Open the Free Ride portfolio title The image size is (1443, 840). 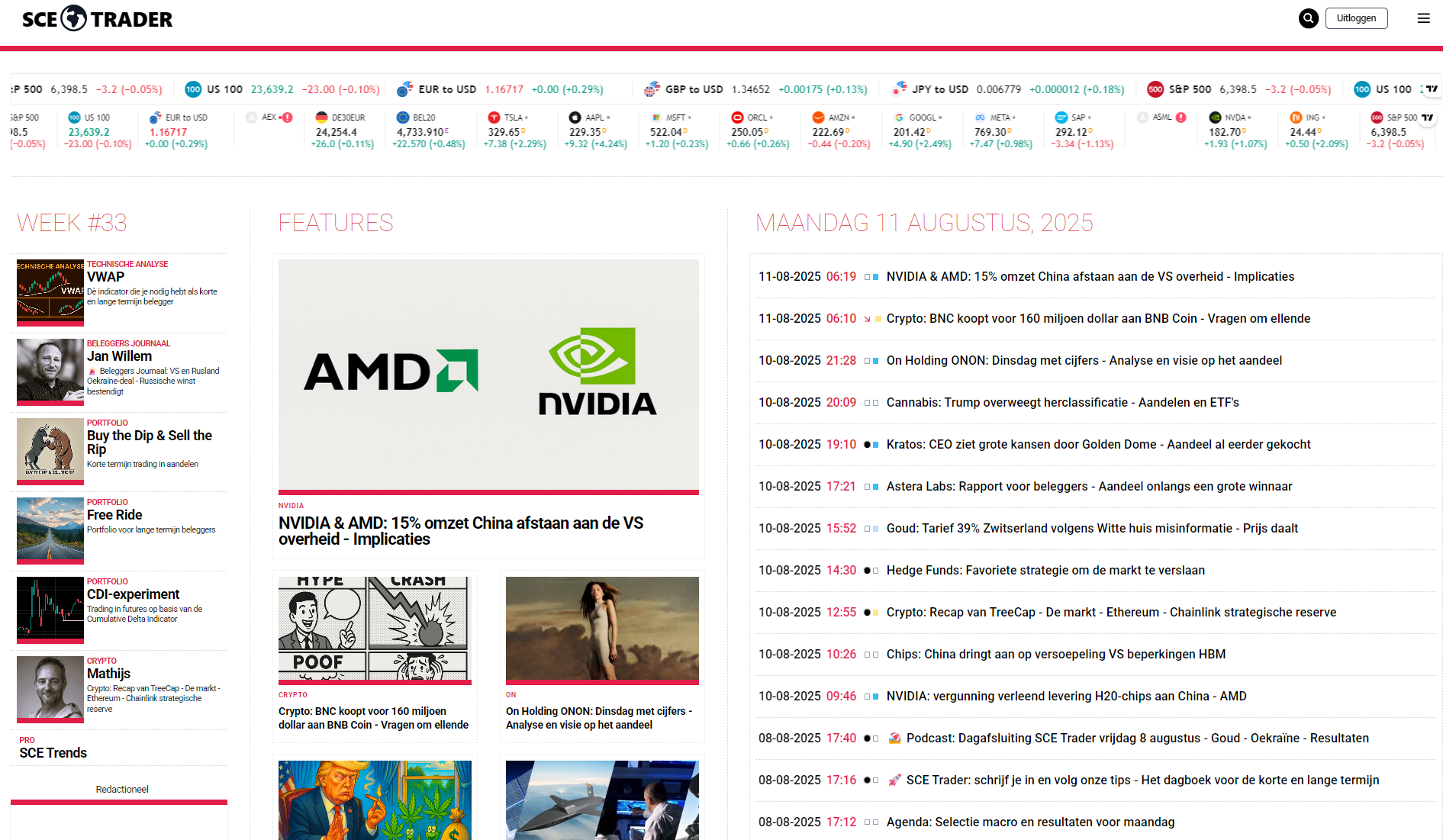[114, 515]
